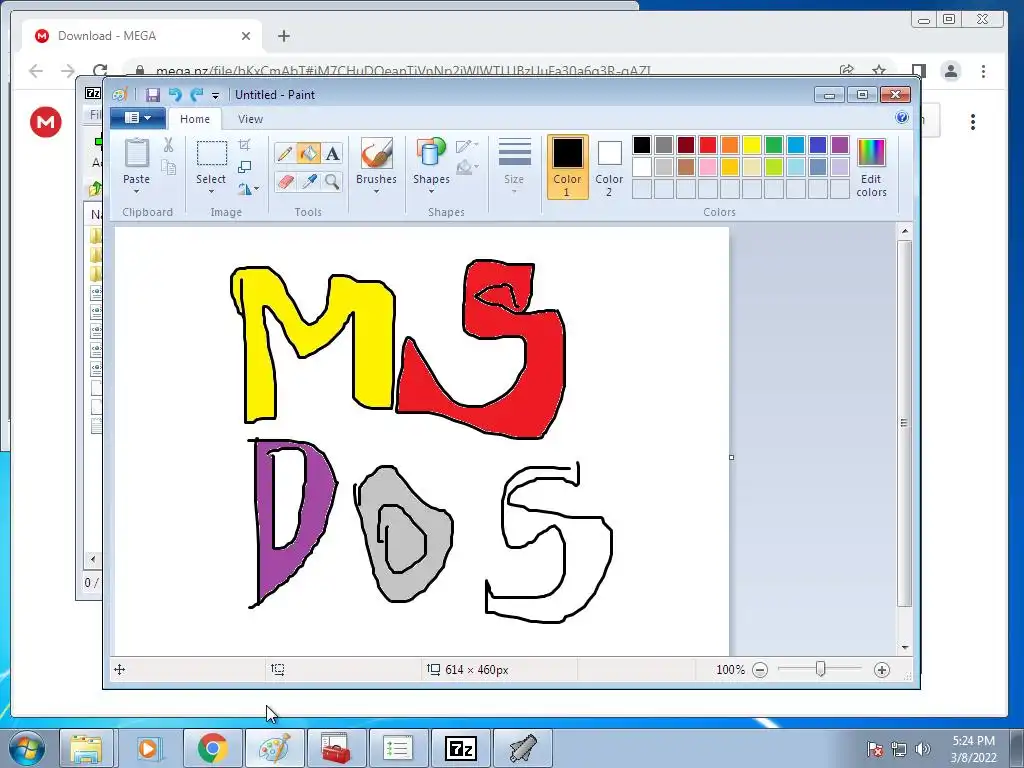Image resolution: width=1024 pixels, height=768 pixels.
Task: Click the Copy icon in Clipboard group
Action: point(168,167)
